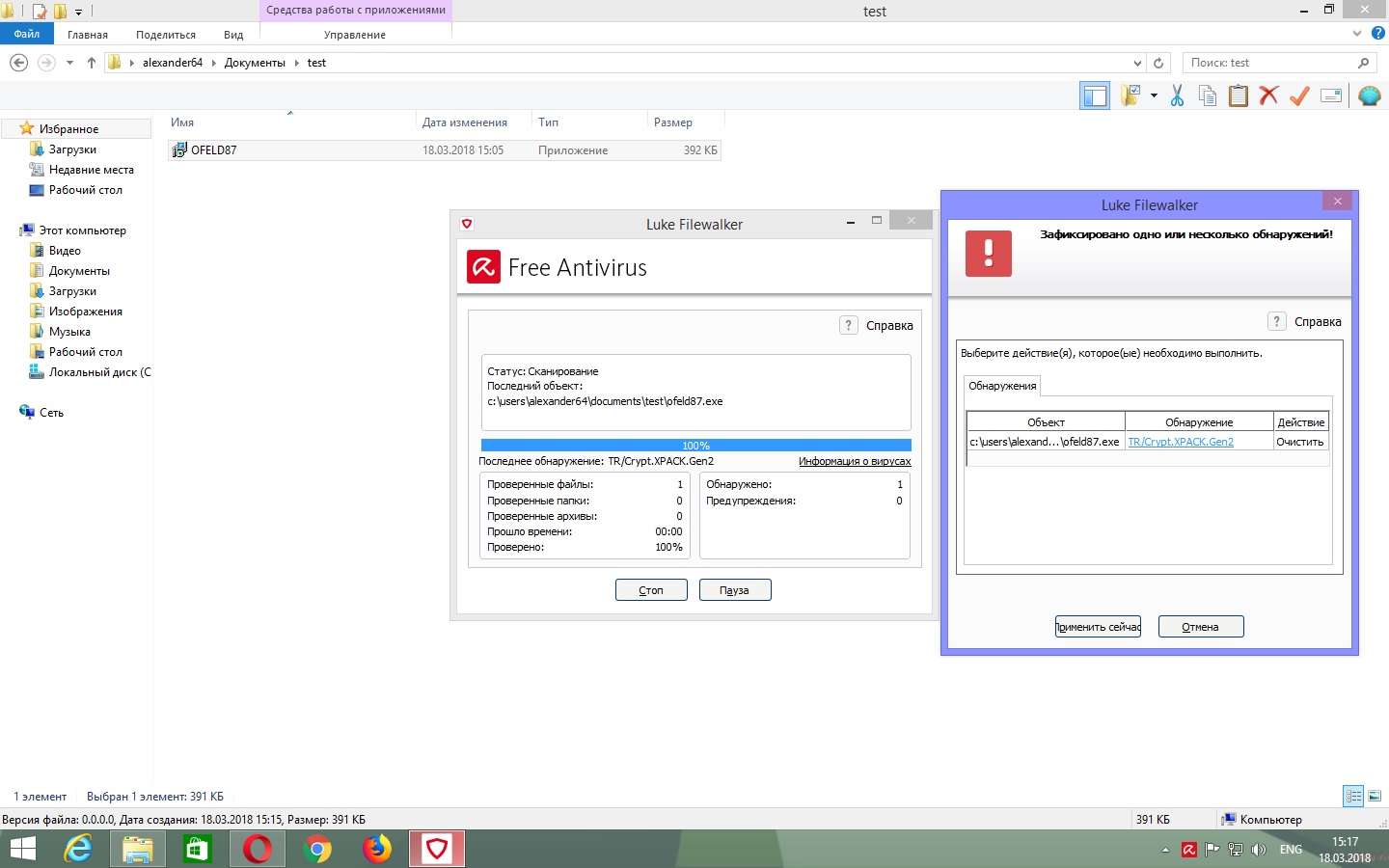
Task: Select Этот компьютер in the navigation pane
Action: click(82, 231)
